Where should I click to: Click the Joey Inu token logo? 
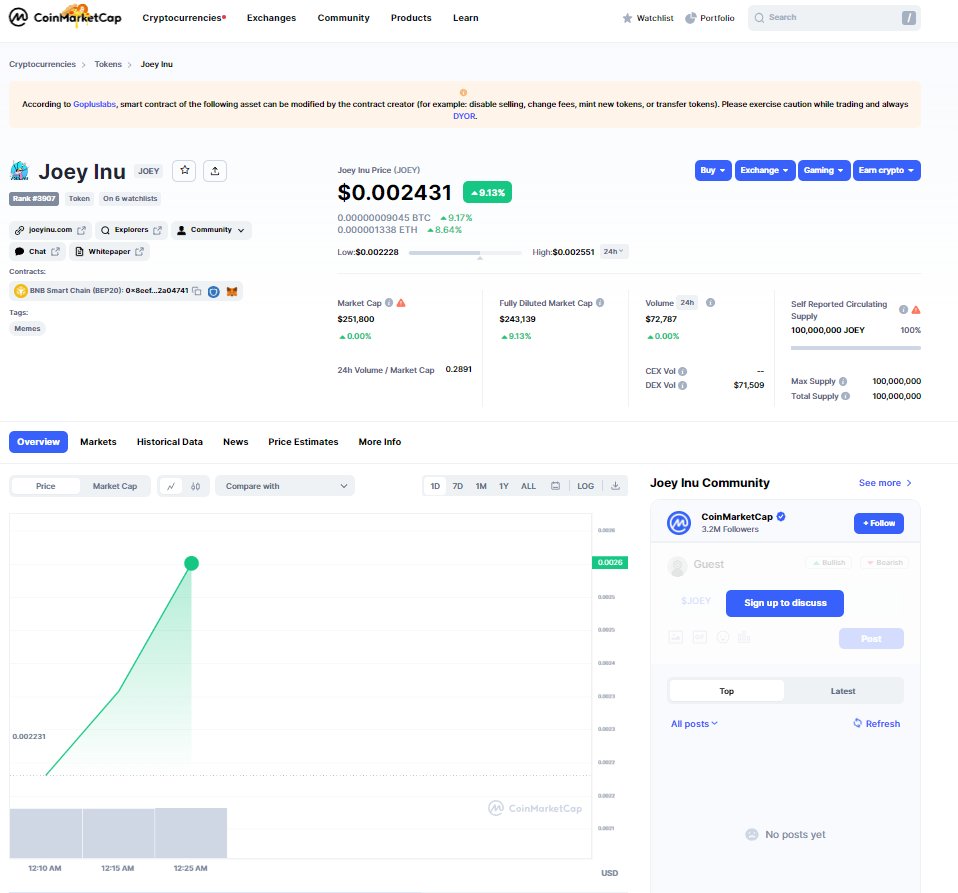[x=20, y=170]
